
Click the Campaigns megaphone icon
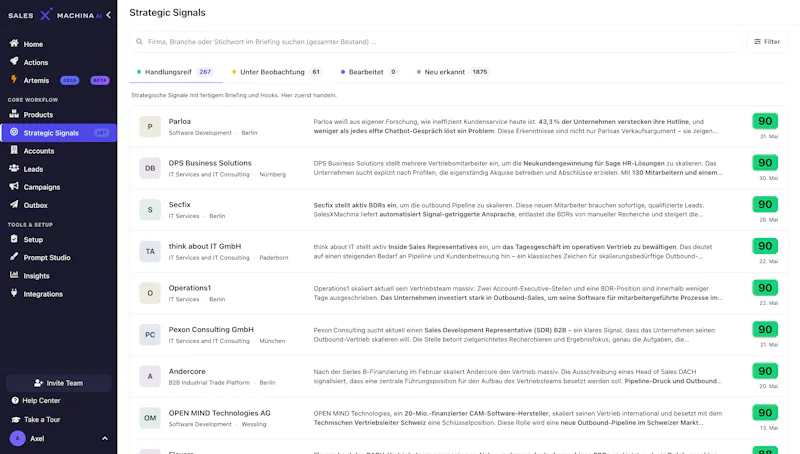[14, 186]
